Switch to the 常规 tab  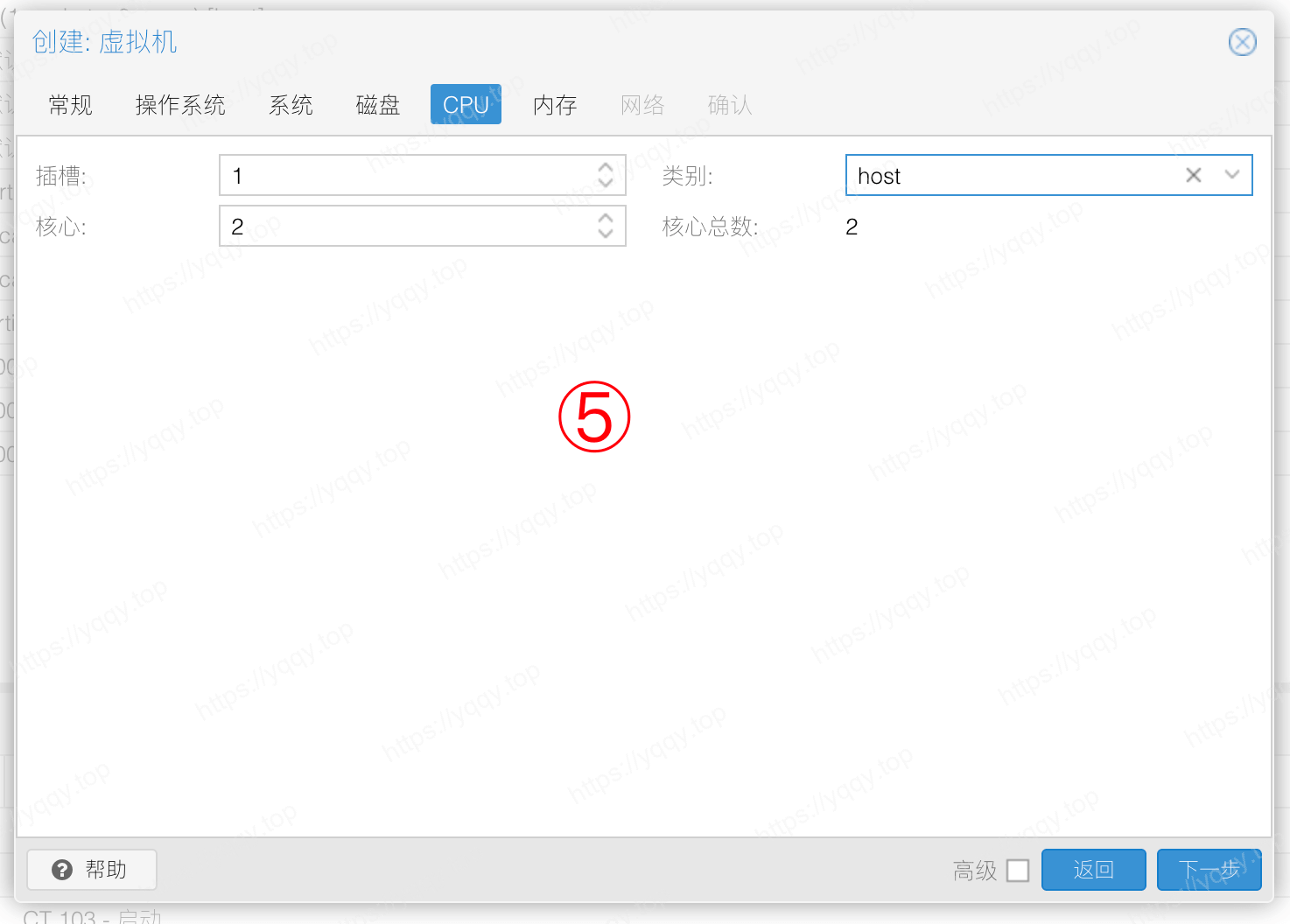coord(71,105)
